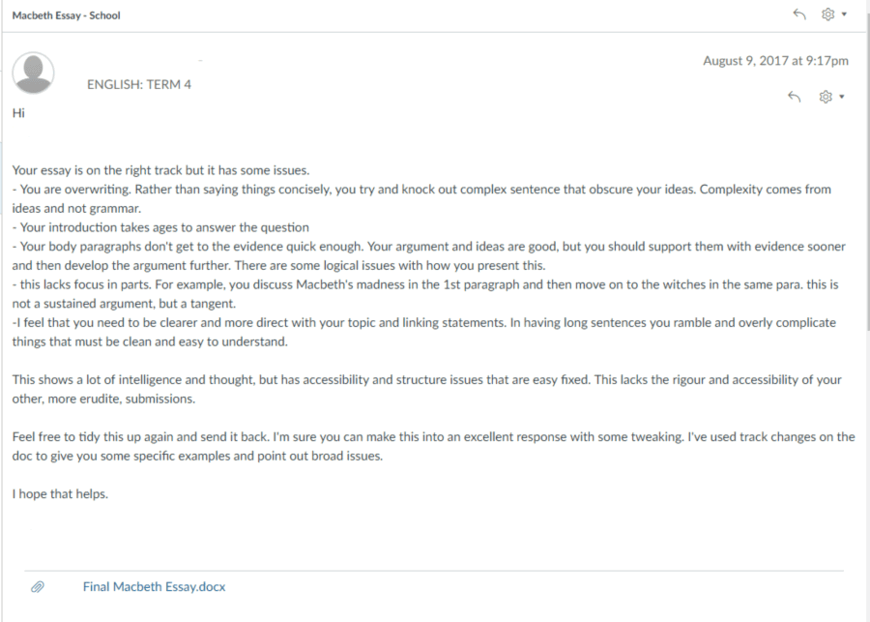Click the ENGLISH: TERM 4 course label
The width and height of the screenshot is (870, 622).
[139, 84]
